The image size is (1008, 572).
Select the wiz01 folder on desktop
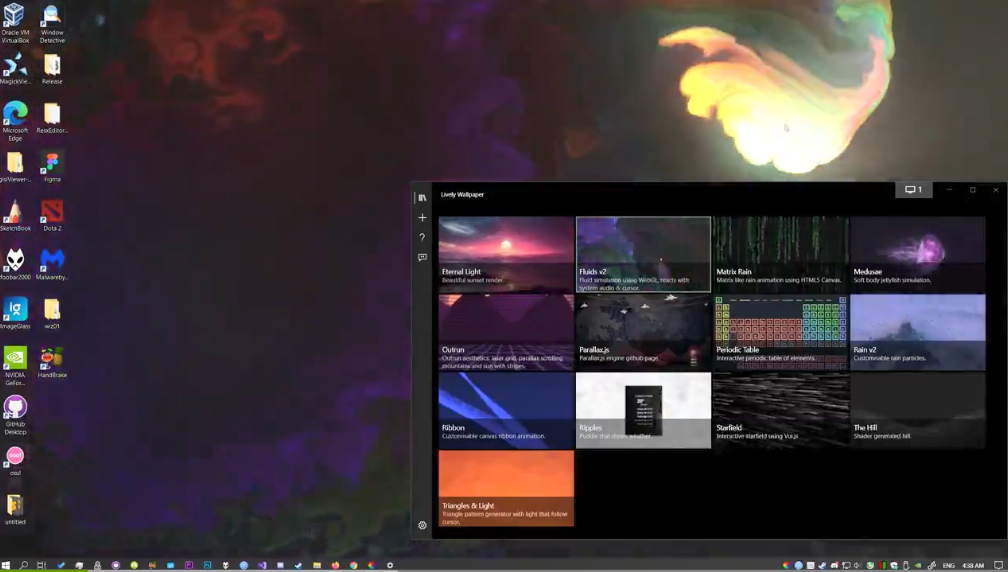pos(52,313)
